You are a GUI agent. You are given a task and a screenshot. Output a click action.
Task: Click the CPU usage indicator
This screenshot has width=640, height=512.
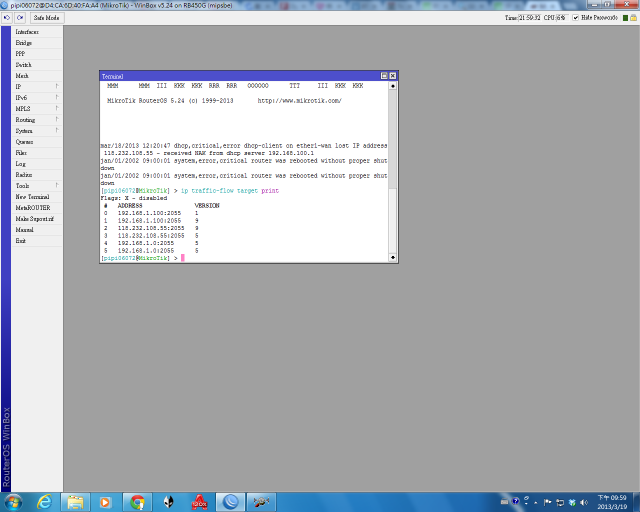pos(554,18)
